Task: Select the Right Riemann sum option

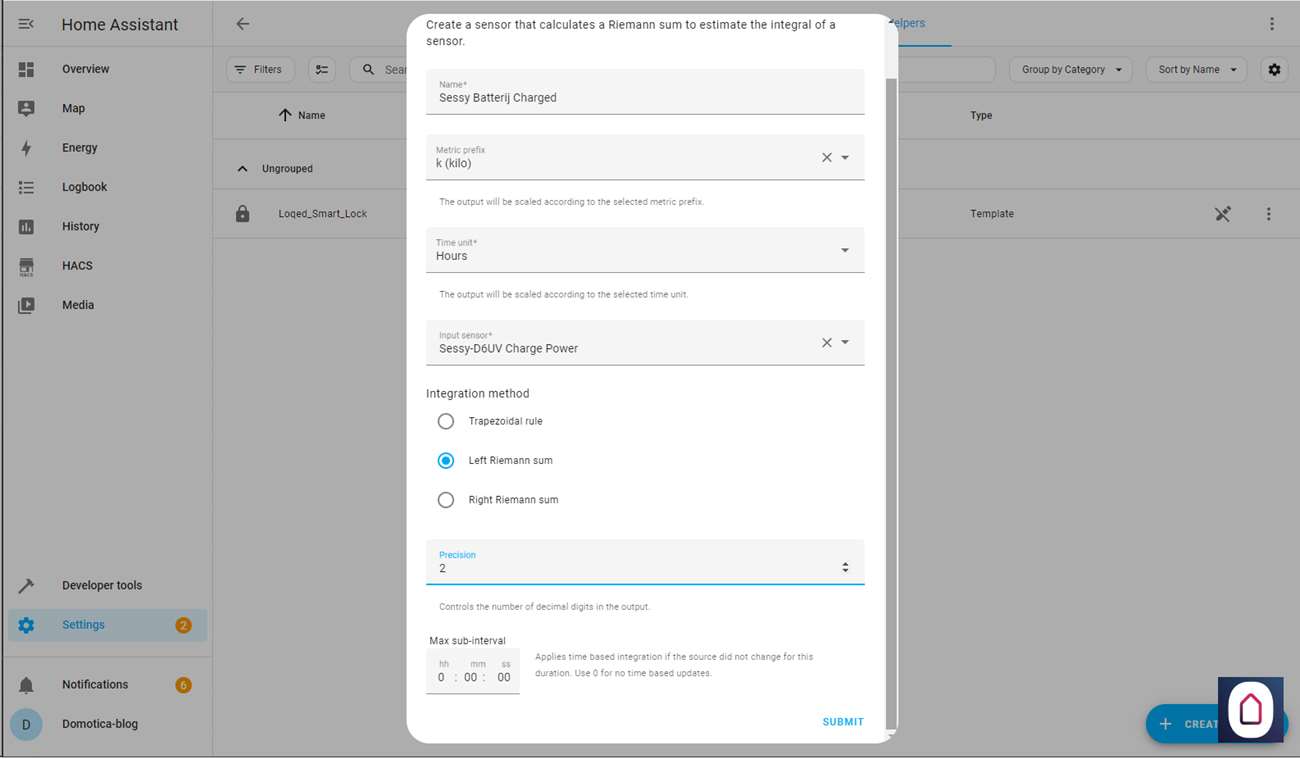Action: [446, 500]
